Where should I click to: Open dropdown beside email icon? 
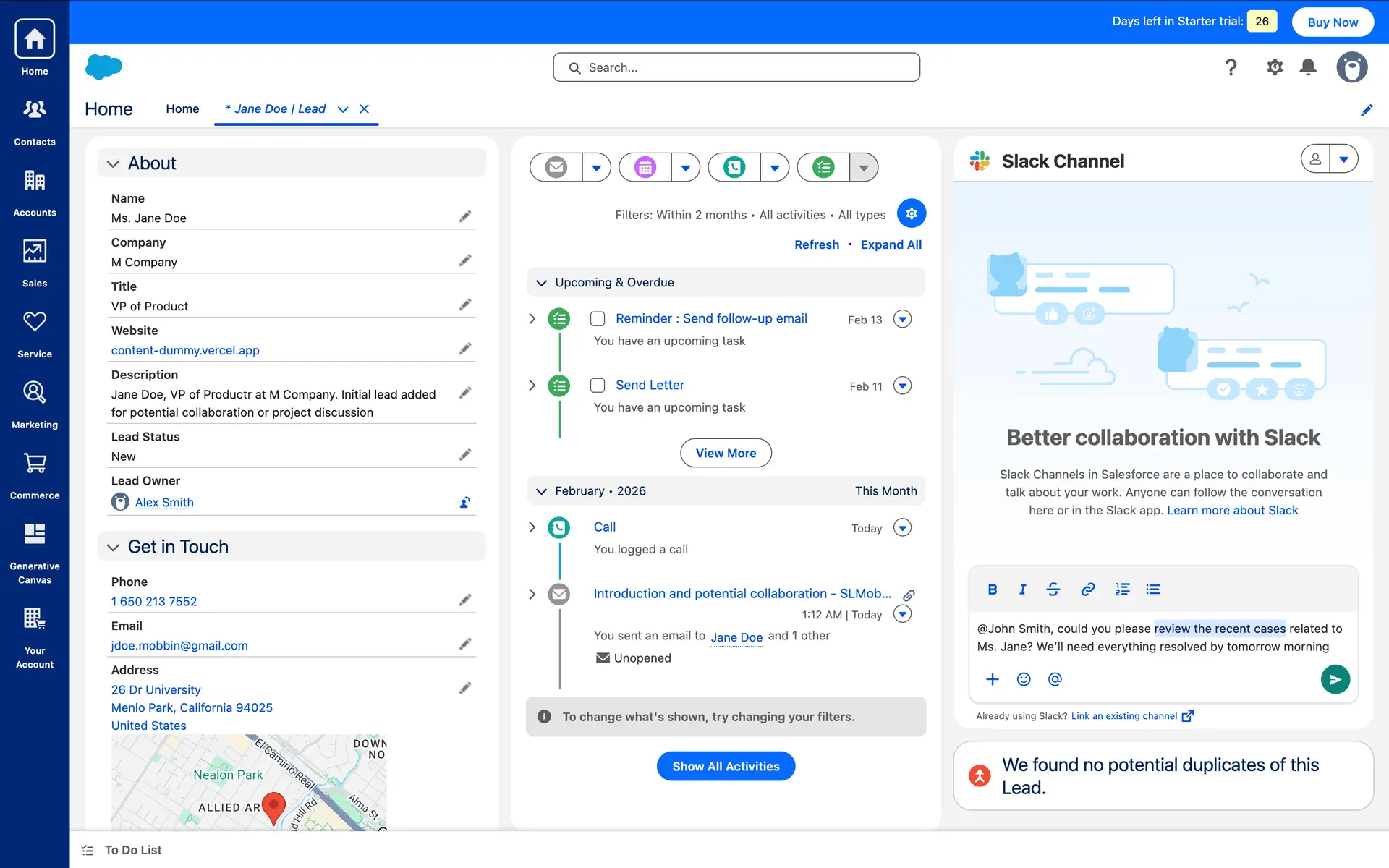(x=596, y=168)
